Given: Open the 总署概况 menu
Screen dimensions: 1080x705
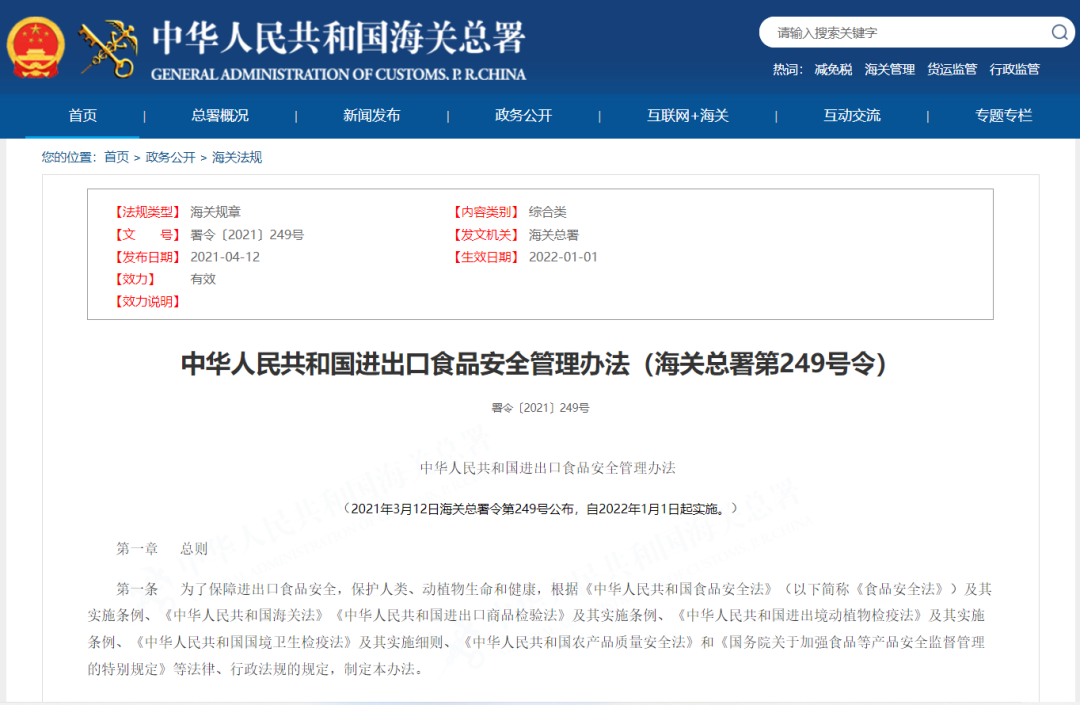Looking at the screenshot, I should click(x=220, y=115).
